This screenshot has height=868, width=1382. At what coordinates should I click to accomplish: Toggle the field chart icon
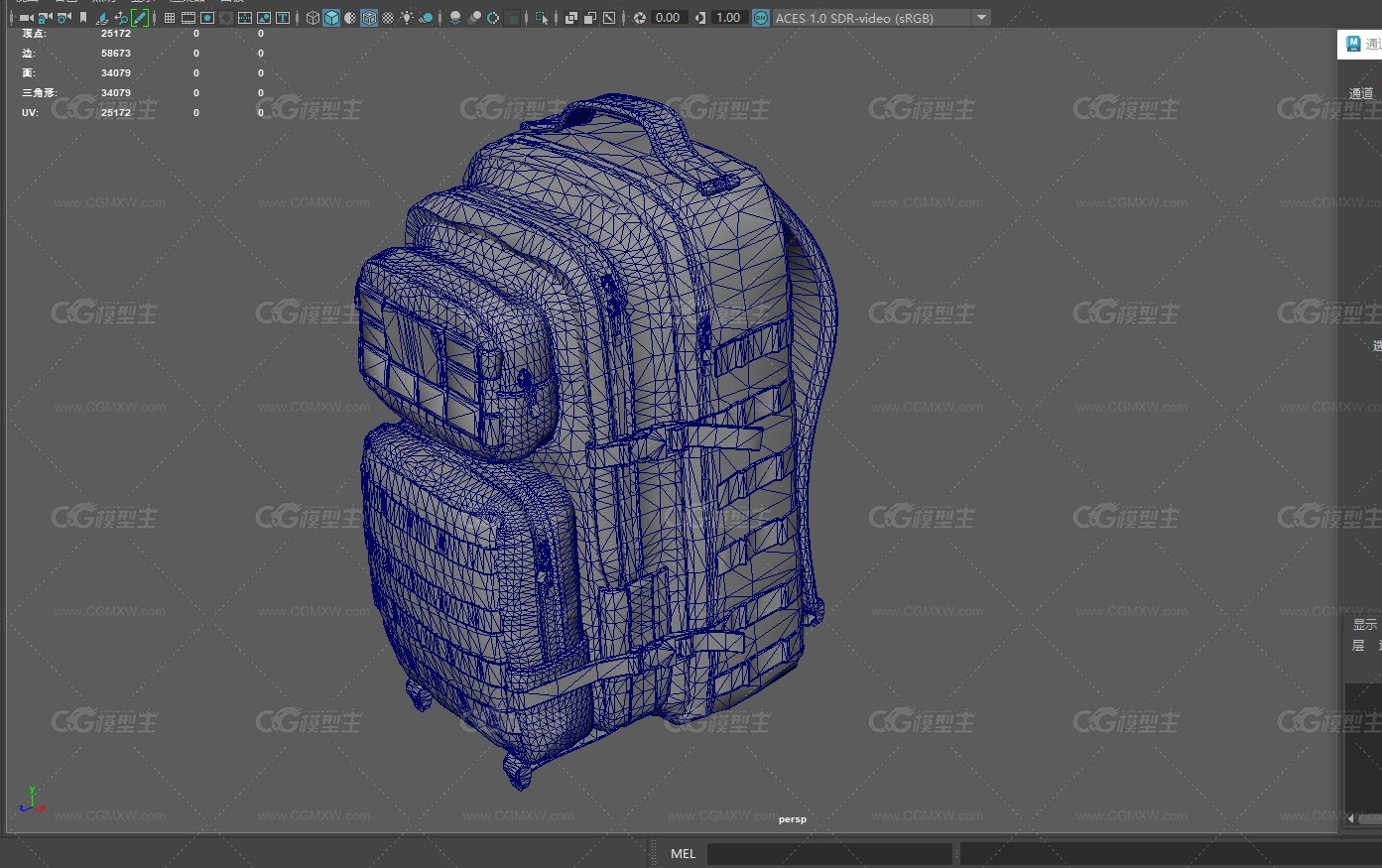pyautogui.click(x=244, y=18)
